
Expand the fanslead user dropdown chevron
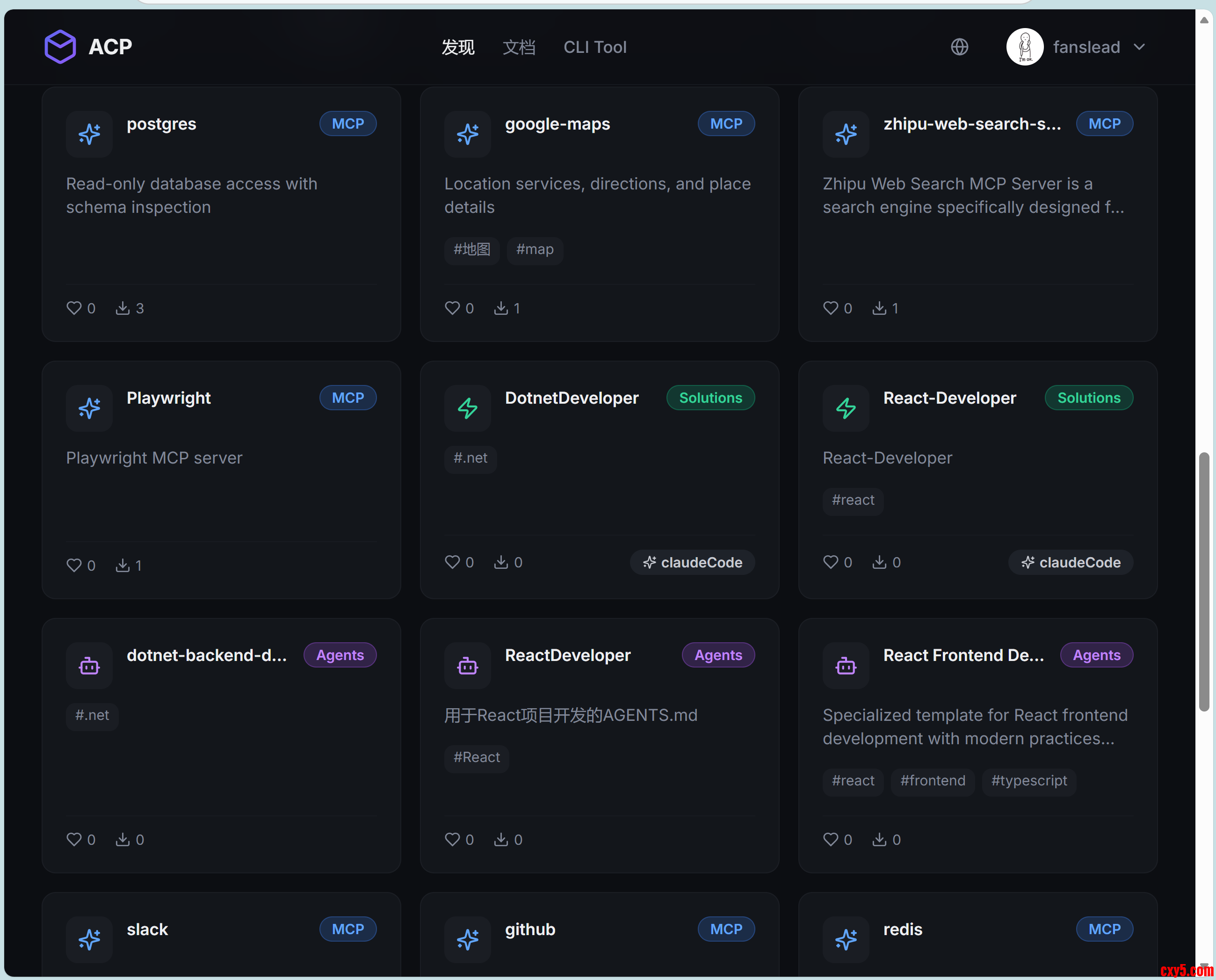tap(1139, 47)
